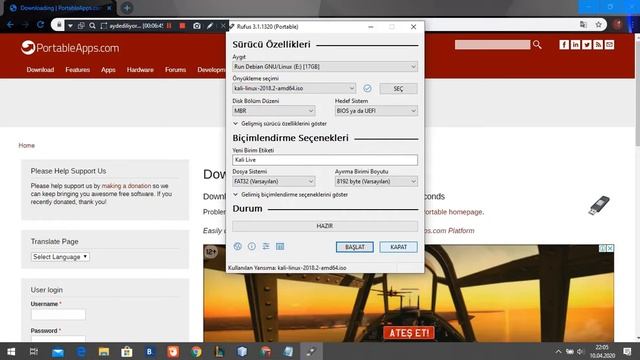Image resolution: width=640 pixels, height=360 pixels.
Task: Click the Username field on webpage
Action: (x=58, y=314)
